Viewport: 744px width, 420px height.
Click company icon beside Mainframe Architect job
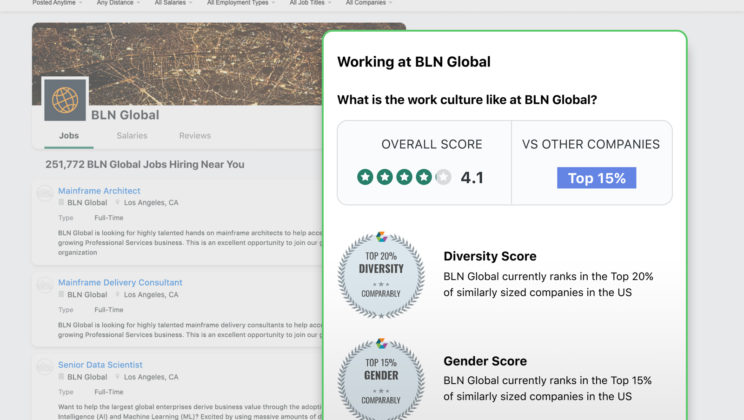click(x=45, y=193)
